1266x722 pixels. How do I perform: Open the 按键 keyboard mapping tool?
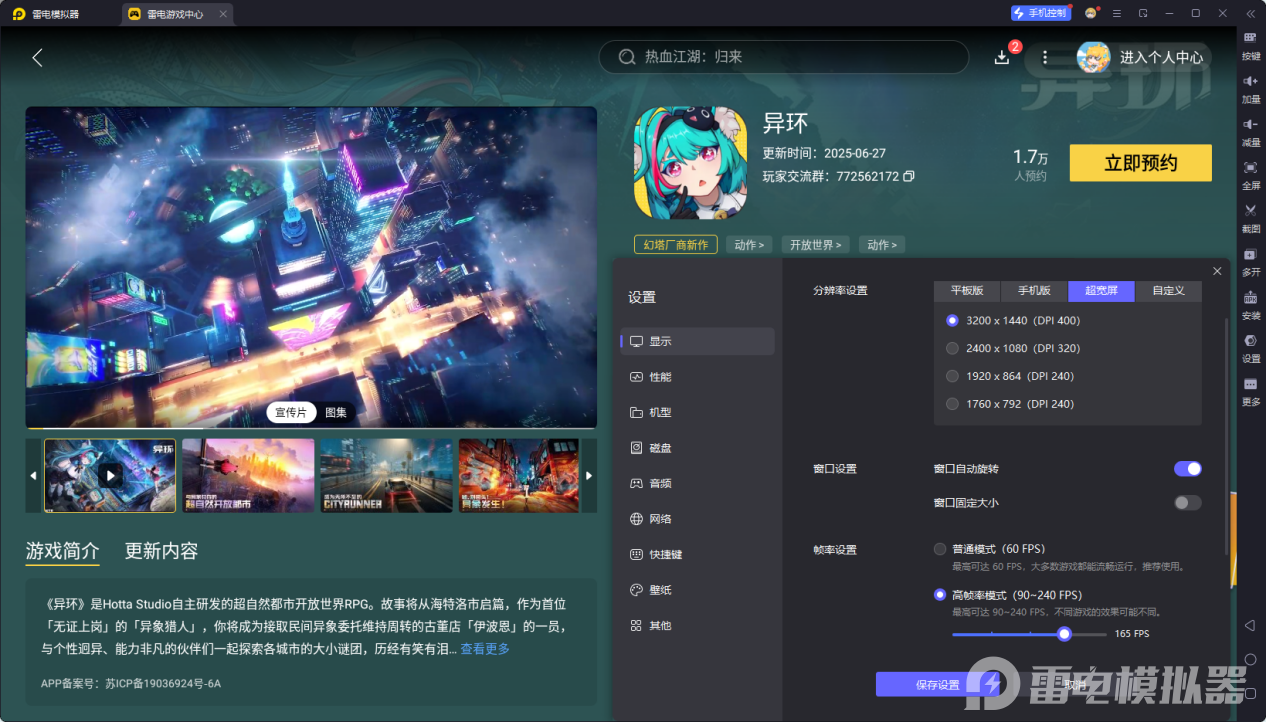click(x=1250, y=44)
